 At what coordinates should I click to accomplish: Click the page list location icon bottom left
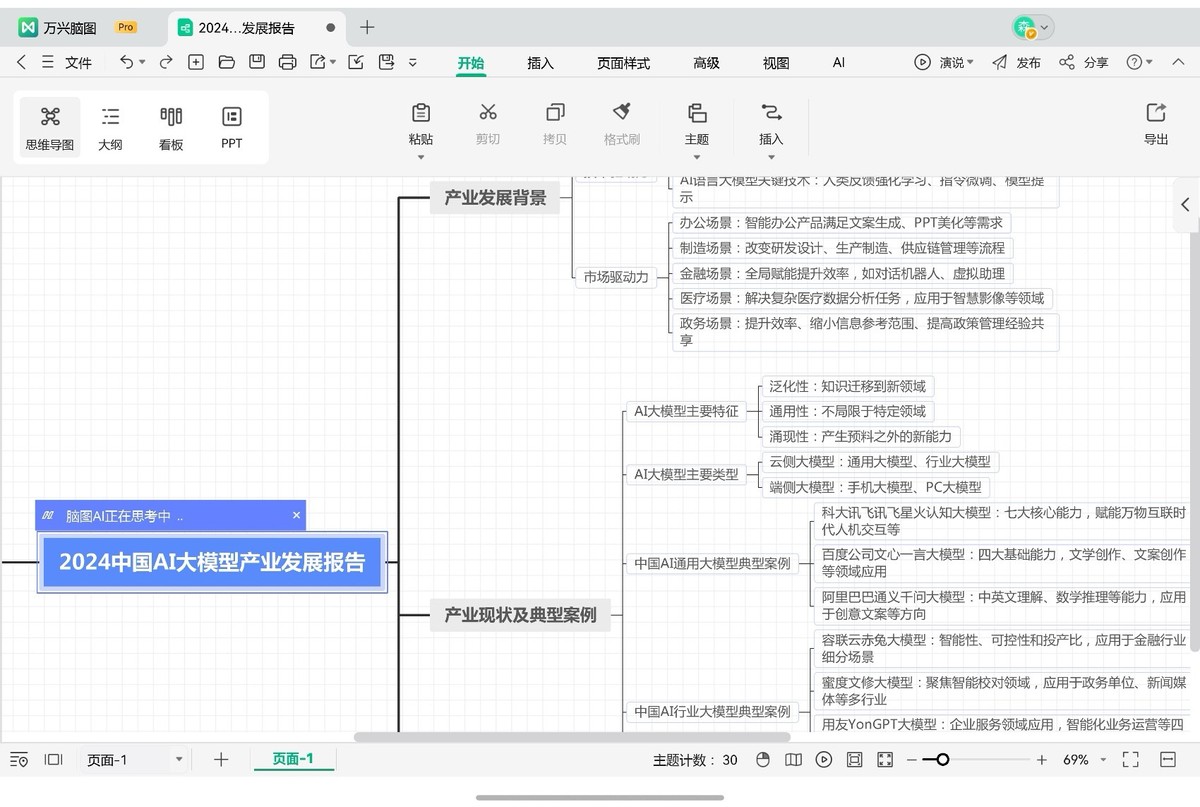(19, 760)
